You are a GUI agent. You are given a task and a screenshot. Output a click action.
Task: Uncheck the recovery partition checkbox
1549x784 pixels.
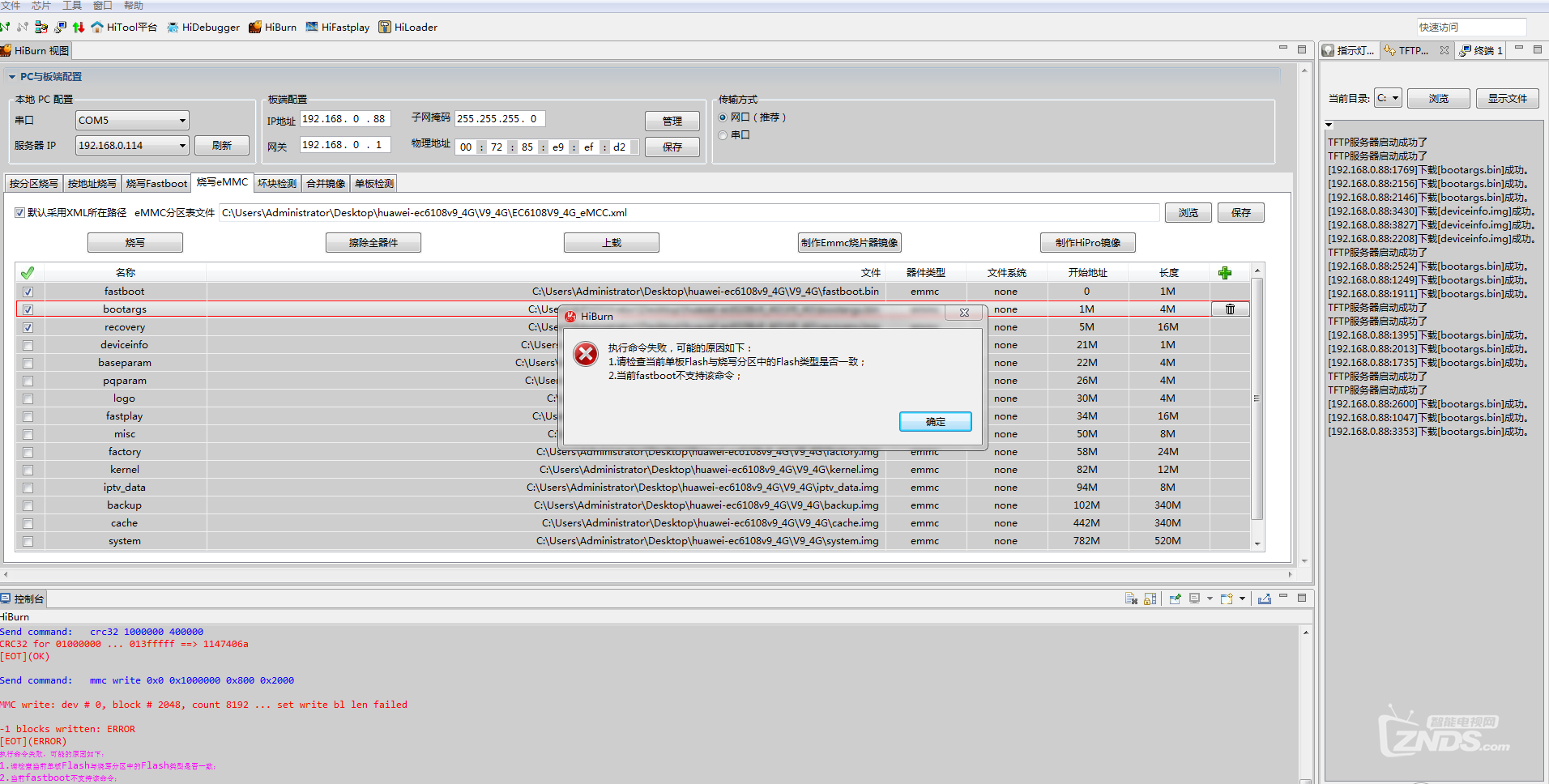[28, 327]
